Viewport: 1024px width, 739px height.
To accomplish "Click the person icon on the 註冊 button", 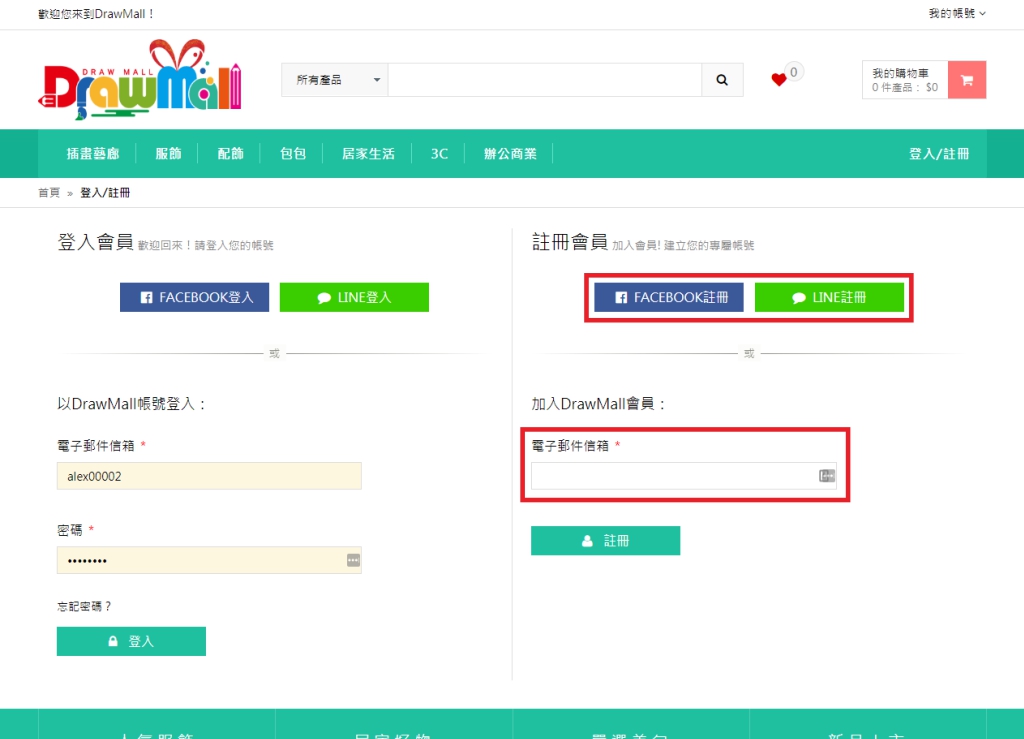I will pyautogui.click(x=586, y=540).
